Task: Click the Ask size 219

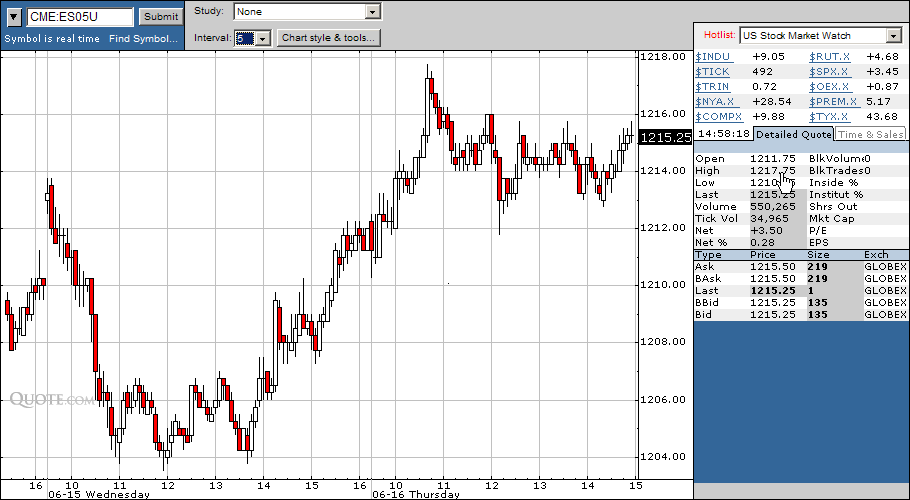Action: (x=817, y=267)
